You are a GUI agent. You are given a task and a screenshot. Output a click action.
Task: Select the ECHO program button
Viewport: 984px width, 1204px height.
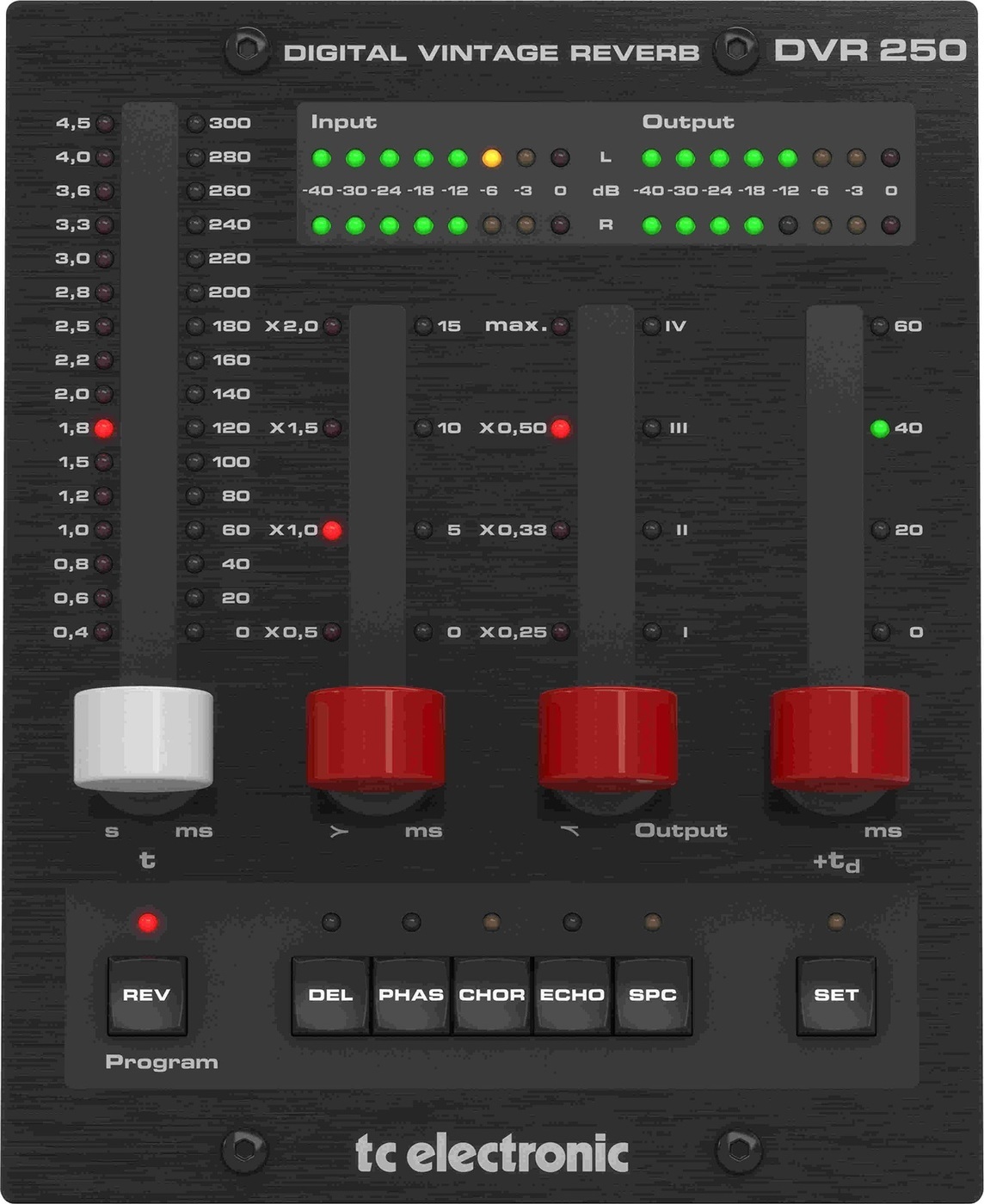click(x=572, y=995)
